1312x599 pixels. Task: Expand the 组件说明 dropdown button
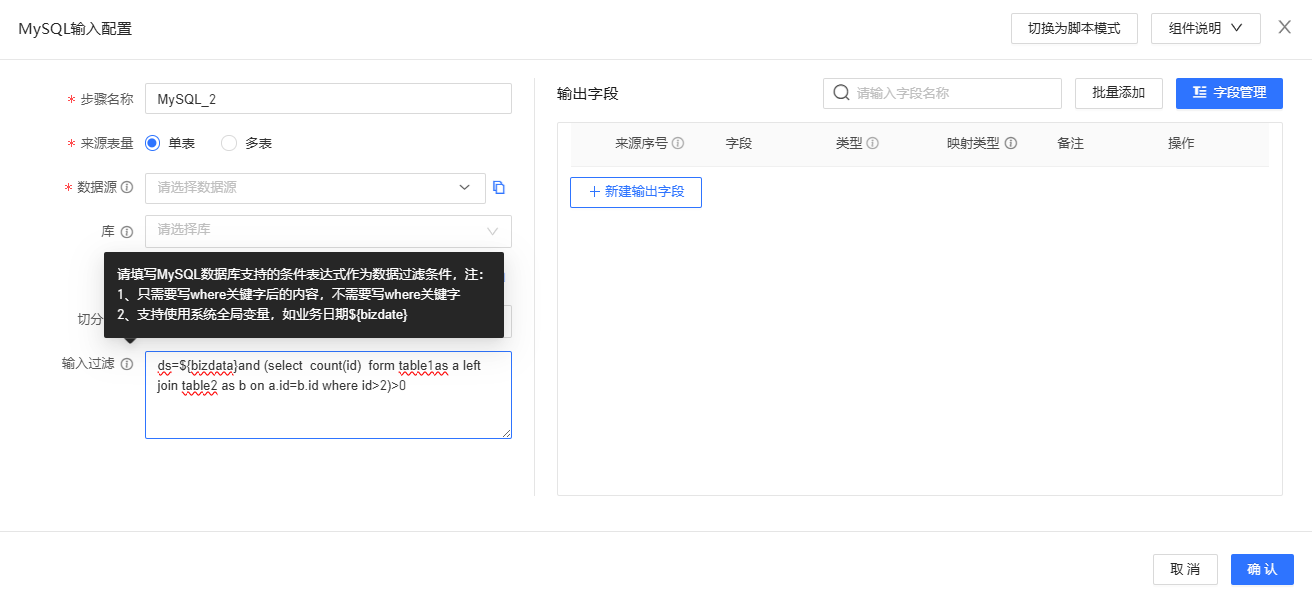click(x=1205, y=28)
